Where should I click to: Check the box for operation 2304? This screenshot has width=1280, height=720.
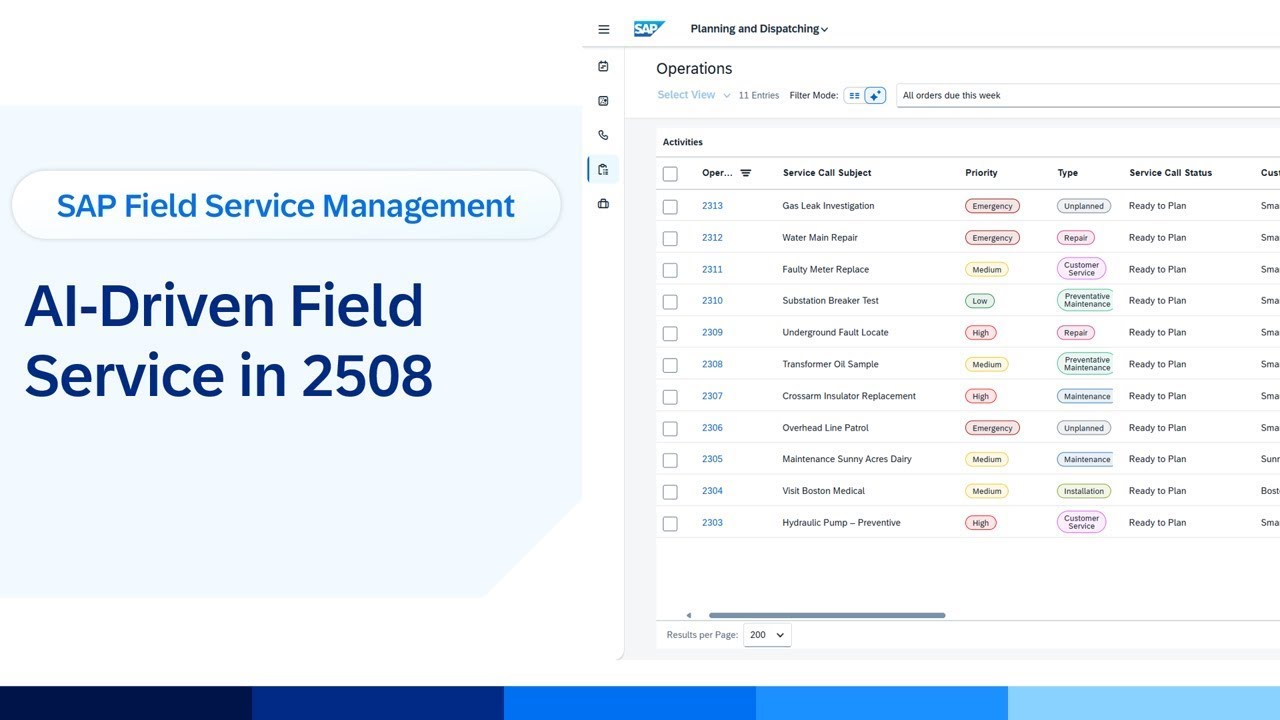[670, 492]
